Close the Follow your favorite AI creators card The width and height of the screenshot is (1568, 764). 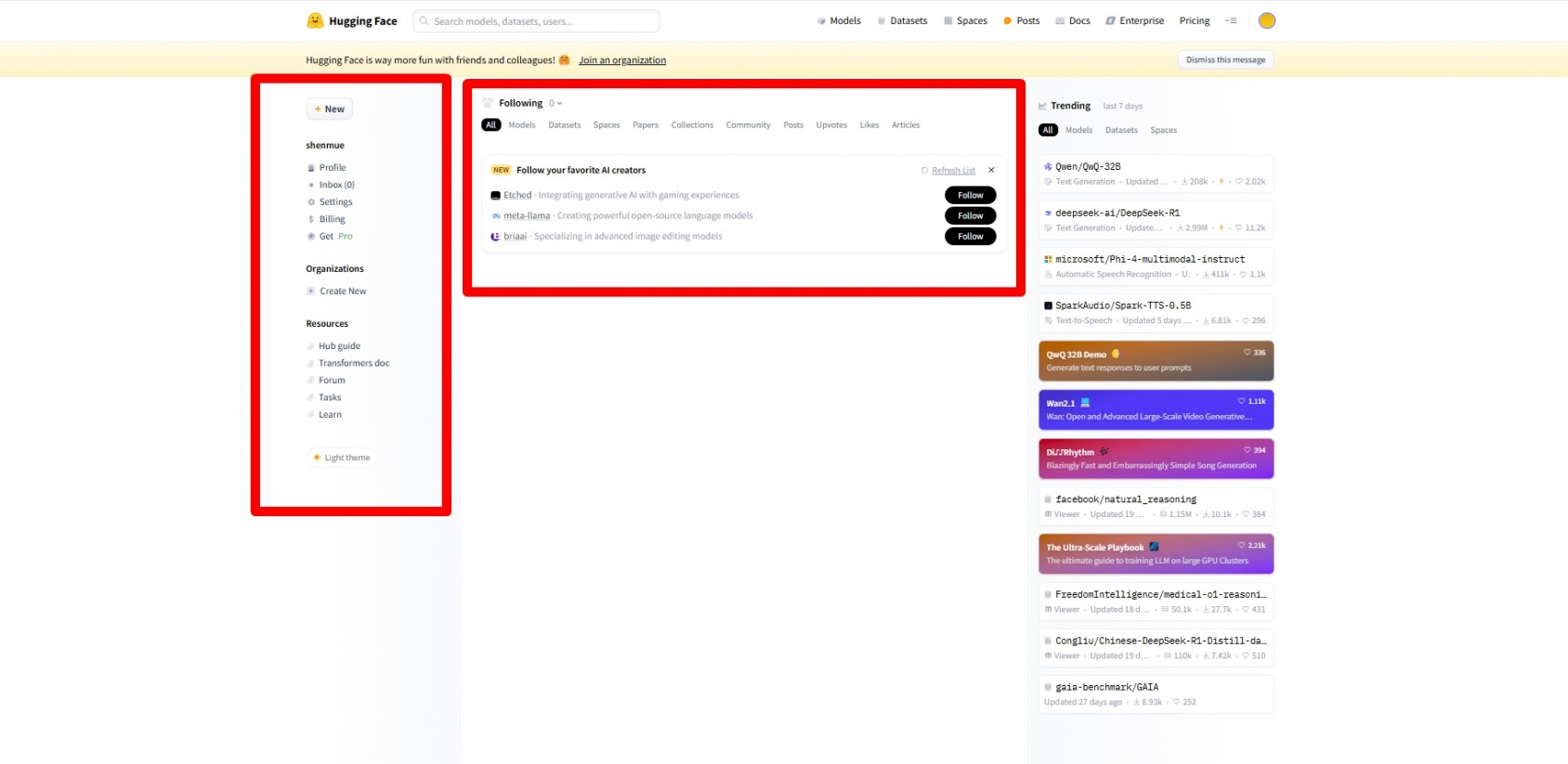pyautogui.click(x=991, y=170)
